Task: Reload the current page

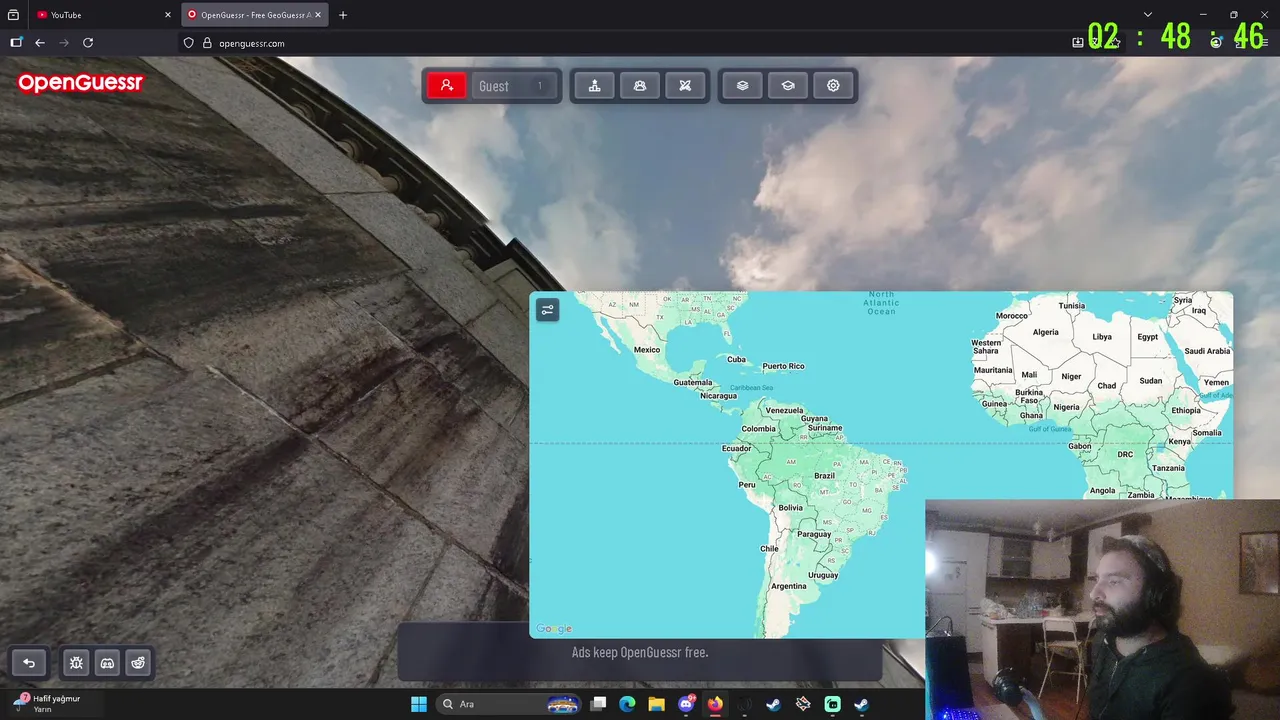Action: [88, 43]
